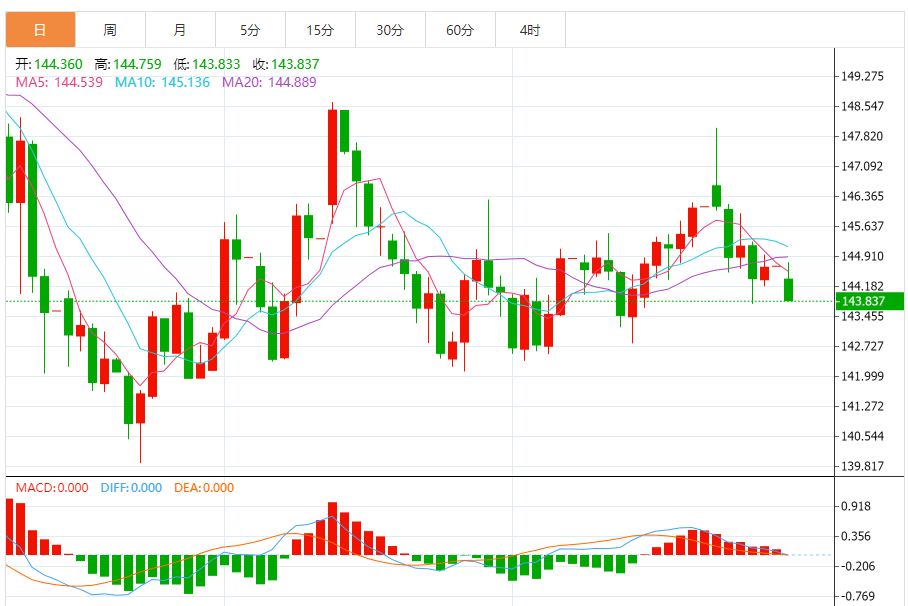Click the 142.727 price axis label

pos(862,346)
